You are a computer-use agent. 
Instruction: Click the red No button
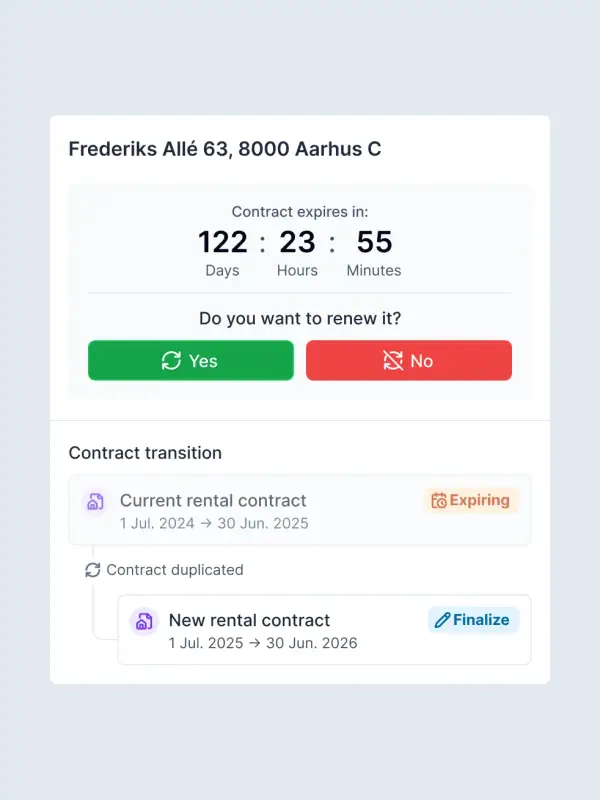(408, 361)
